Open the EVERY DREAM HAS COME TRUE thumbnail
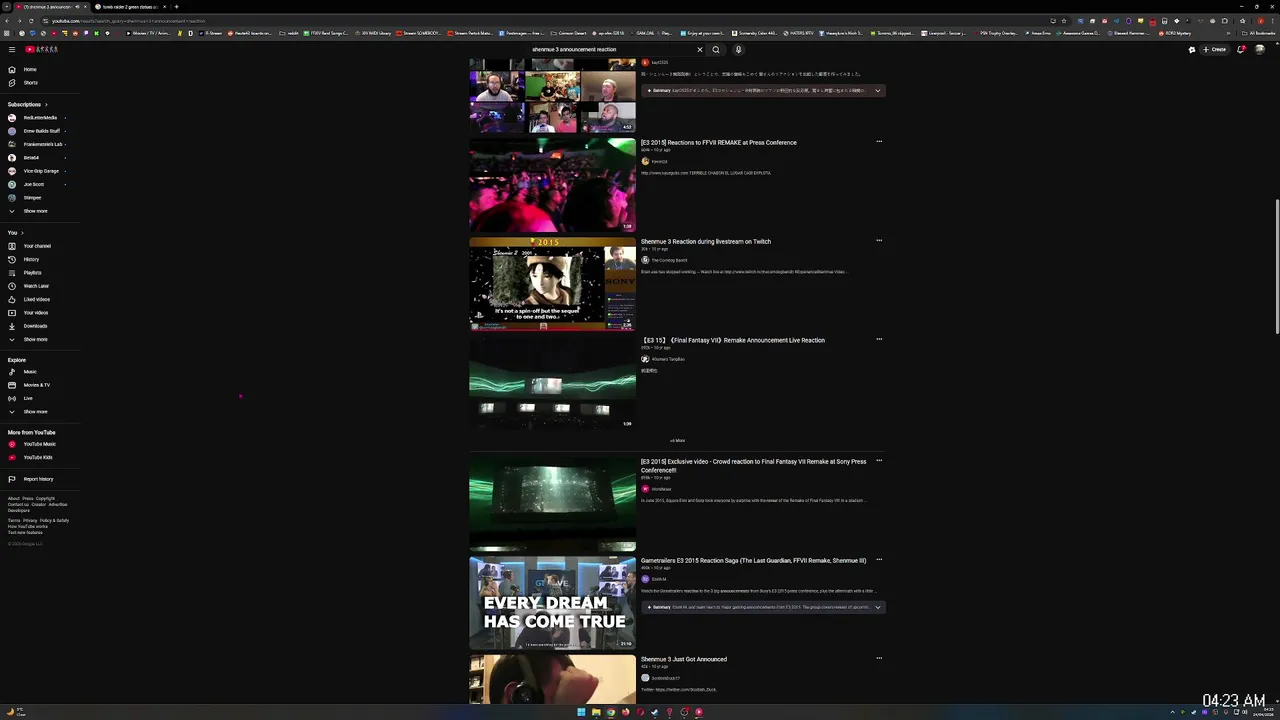Viewport: 1280px width, 720px height. pos(552,603)
